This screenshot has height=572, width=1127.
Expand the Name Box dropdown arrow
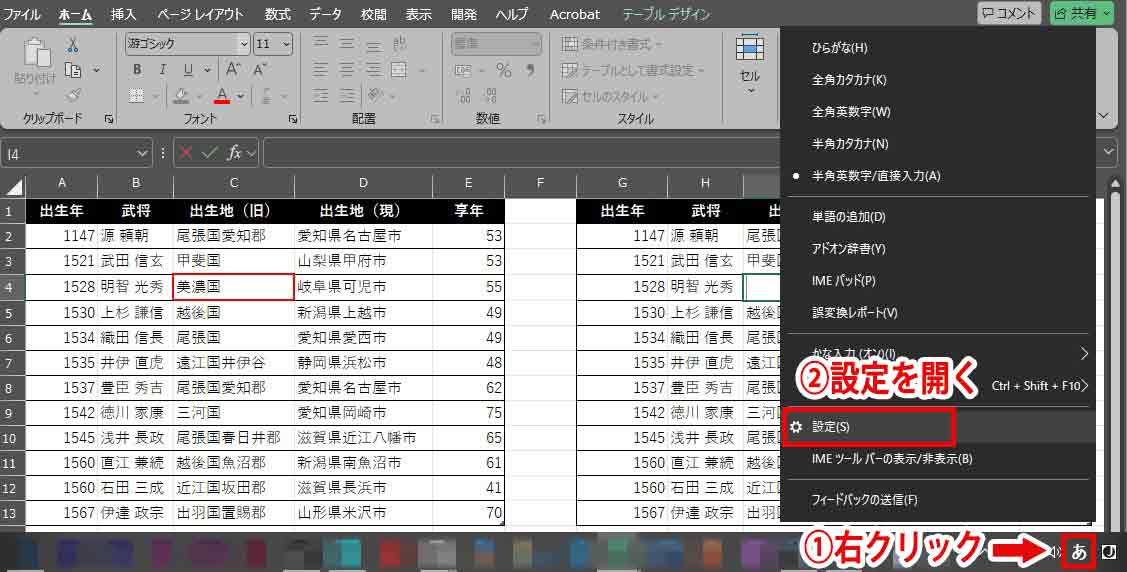point(142,152)
